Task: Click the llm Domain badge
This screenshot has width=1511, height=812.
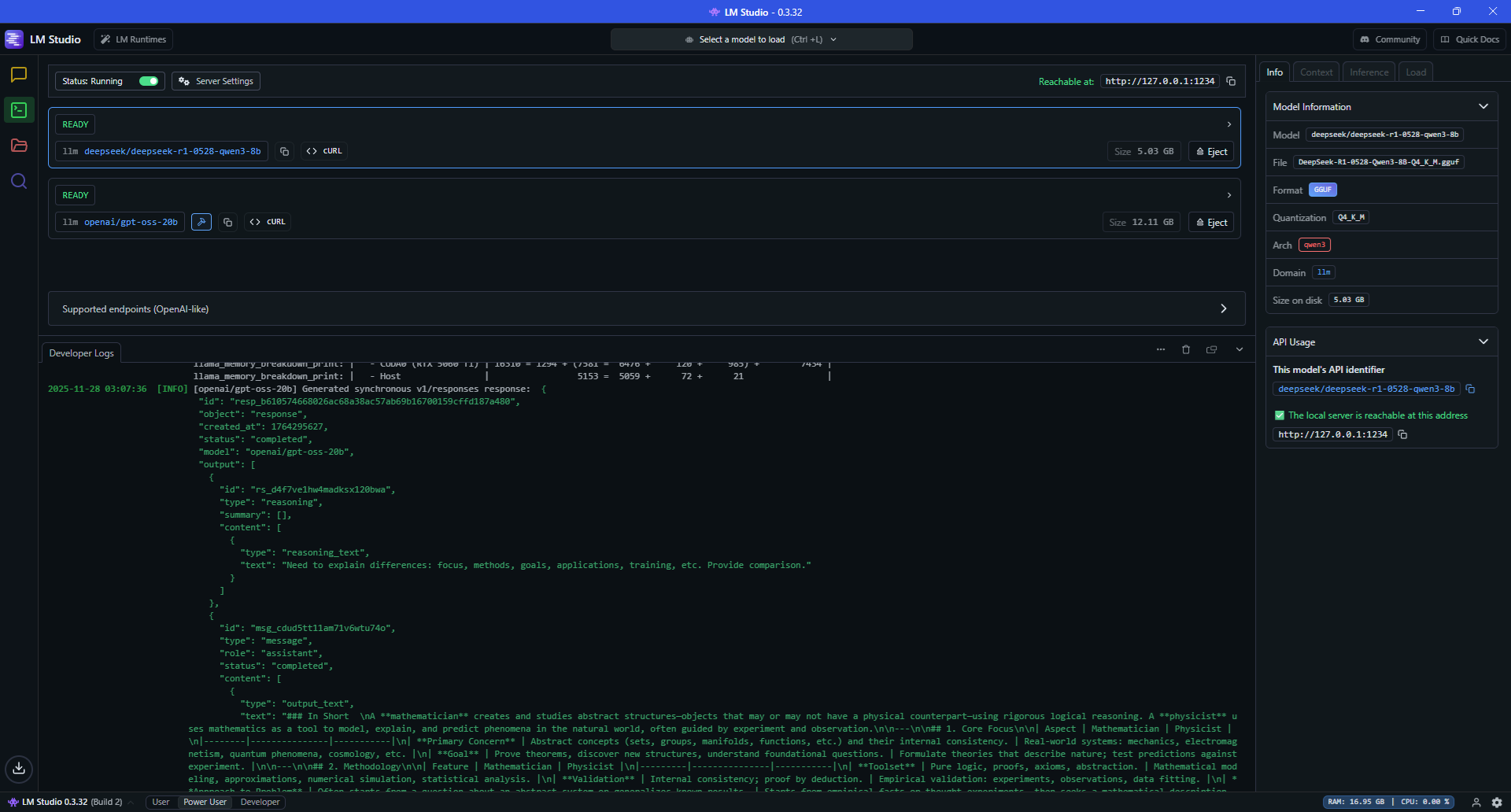Action: [1324, 272]
